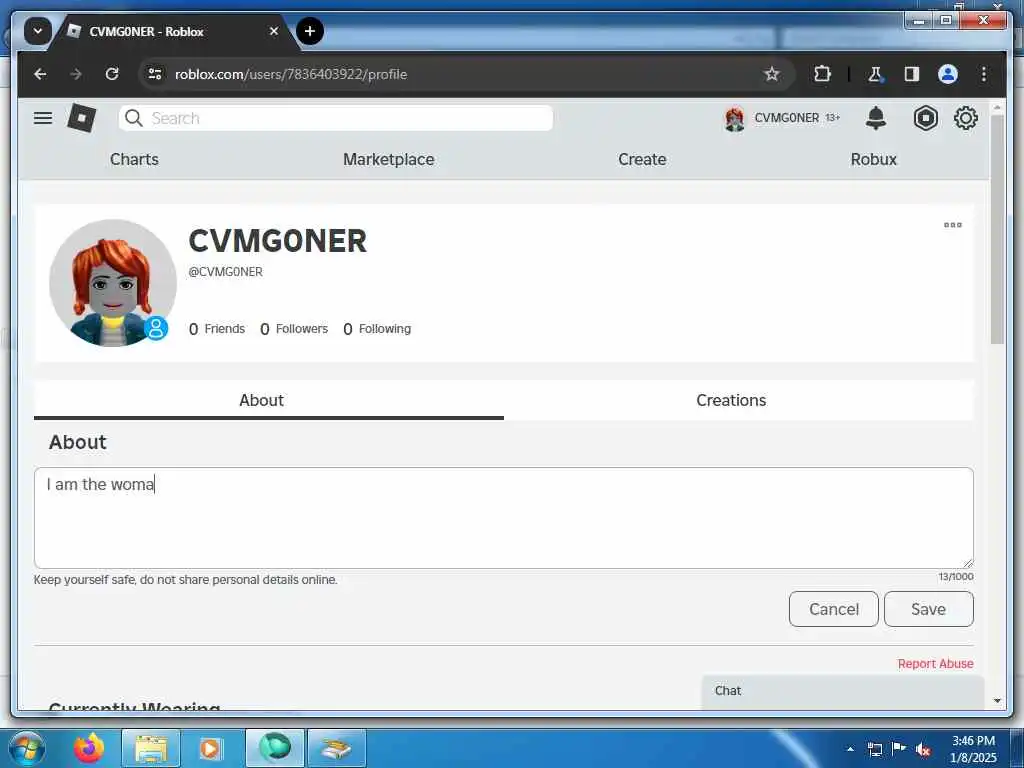Open the Create page
The image size is (1024, 768).
pyautogui.click(x=642, y=159)
